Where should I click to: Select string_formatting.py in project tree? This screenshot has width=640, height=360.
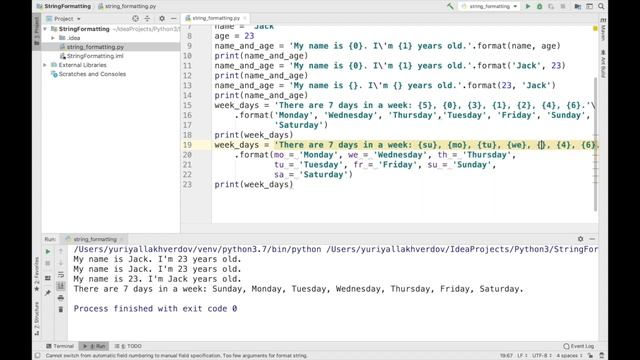click(95, 47)
